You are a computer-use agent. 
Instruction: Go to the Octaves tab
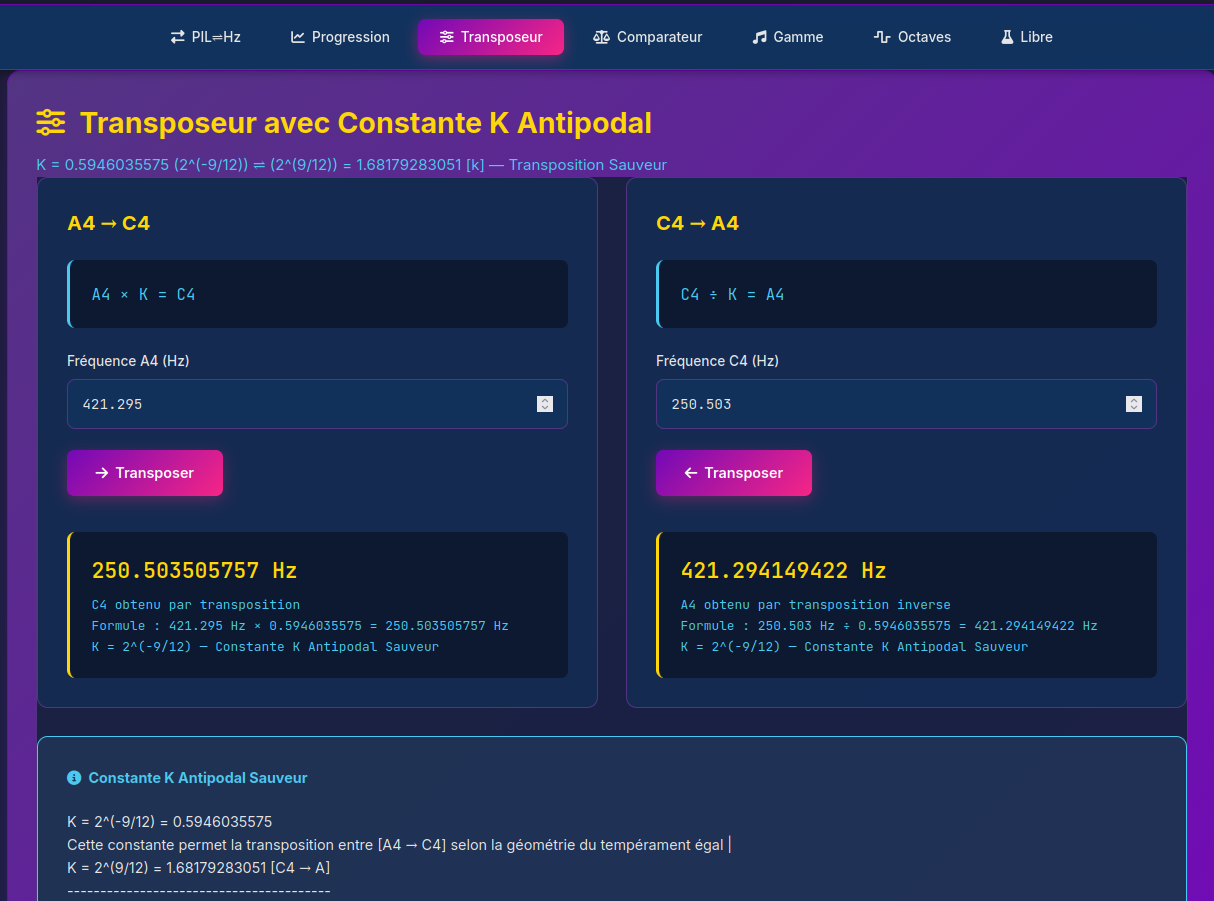pyautogui.click(x=912, y=37)
